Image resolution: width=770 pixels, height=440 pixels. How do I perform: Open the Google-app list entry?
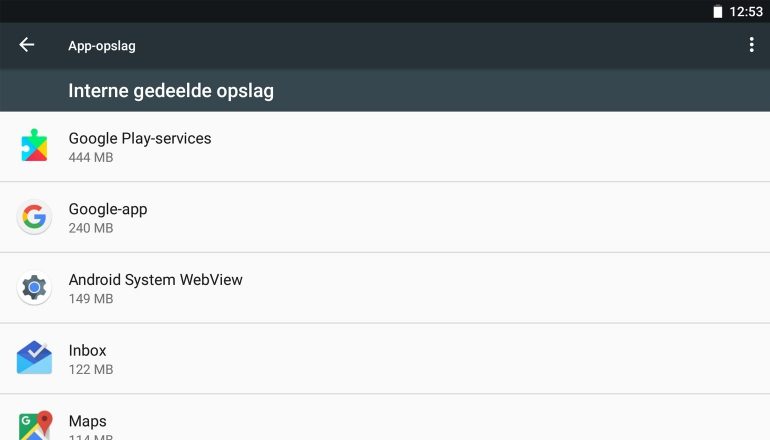point(400,217)
